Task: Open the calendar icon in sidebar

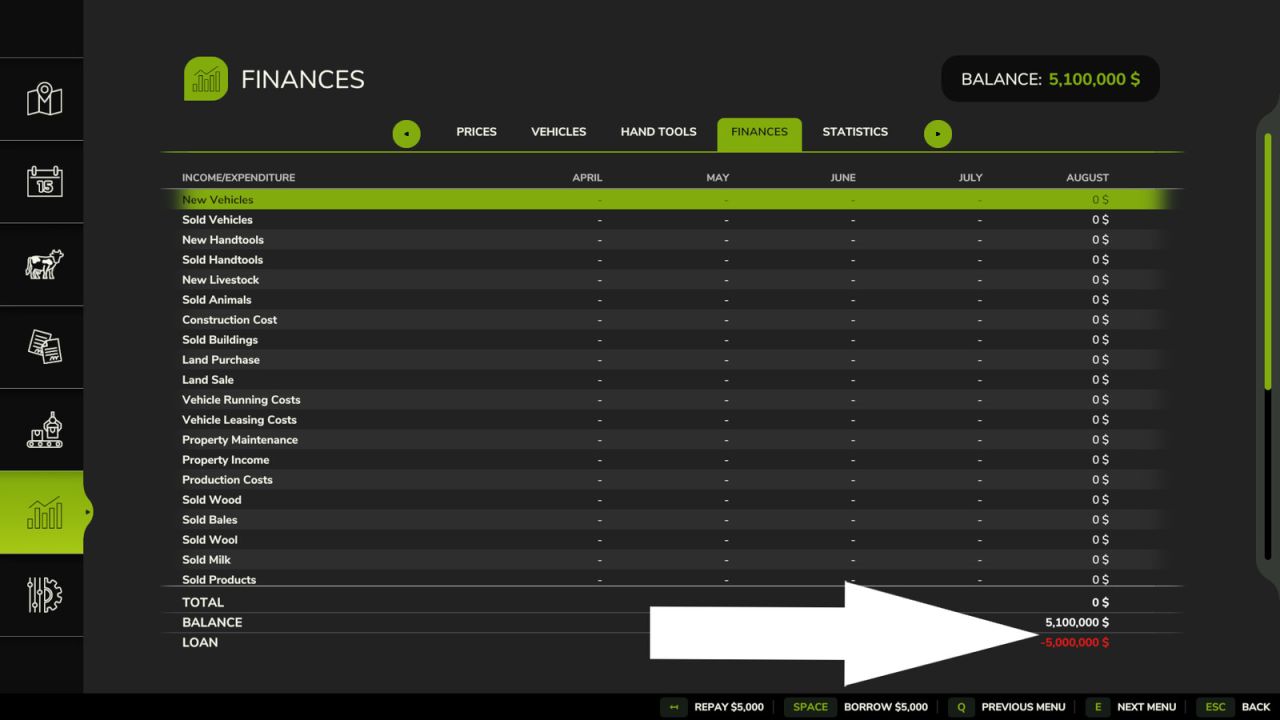Action: tap(44, 181)
